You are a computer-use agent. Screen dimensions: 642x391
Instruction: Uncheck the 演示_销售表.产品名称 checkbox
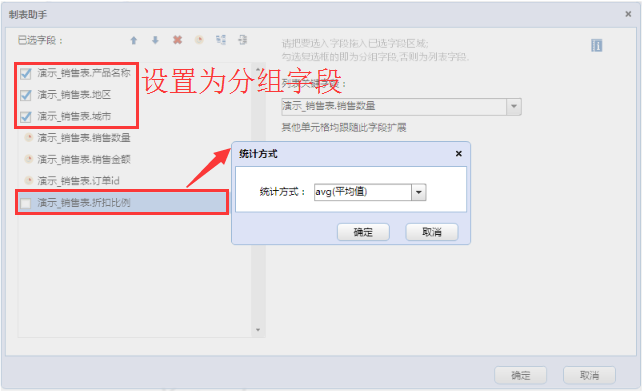click(26, 74)
